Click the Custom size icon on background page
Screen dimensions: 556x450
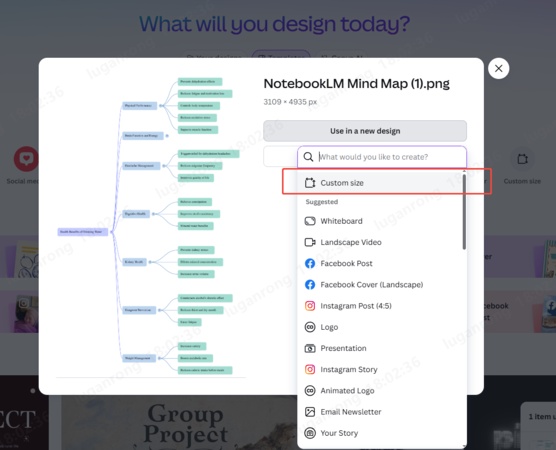coord(522,159)
